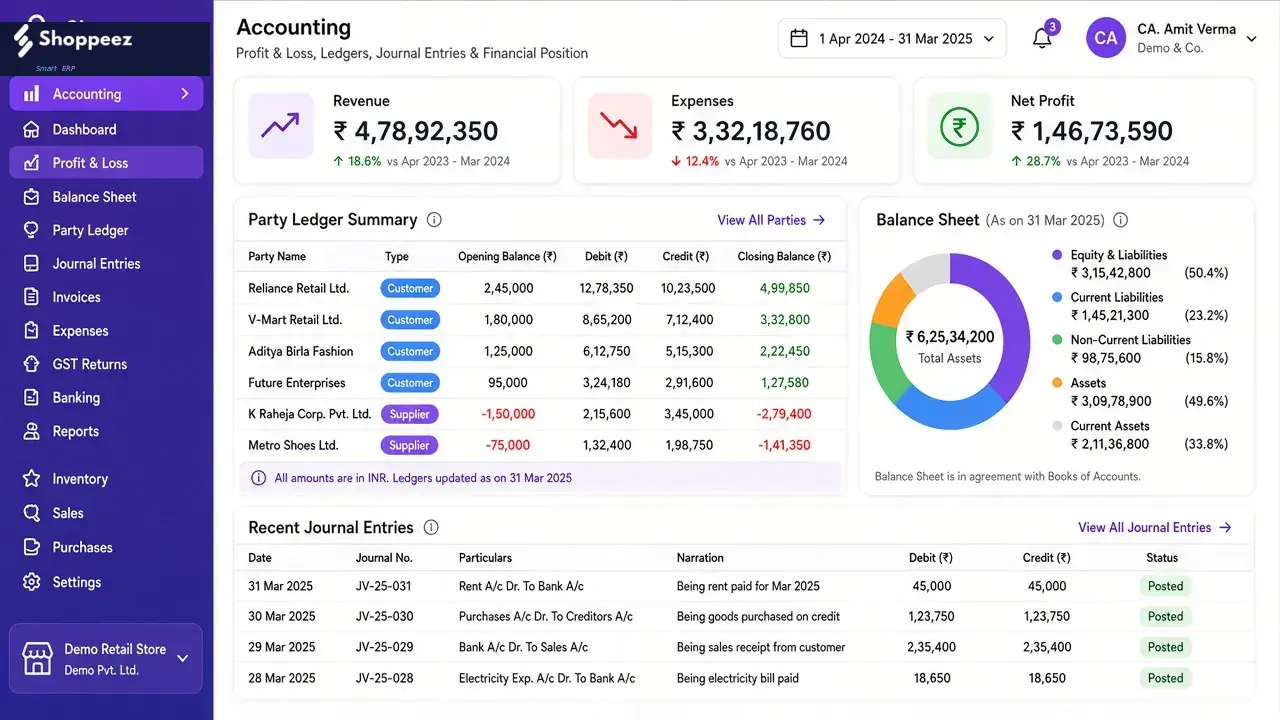Click the calendar icon in date range
The image size is (1280, 720).
pos(799,38)
